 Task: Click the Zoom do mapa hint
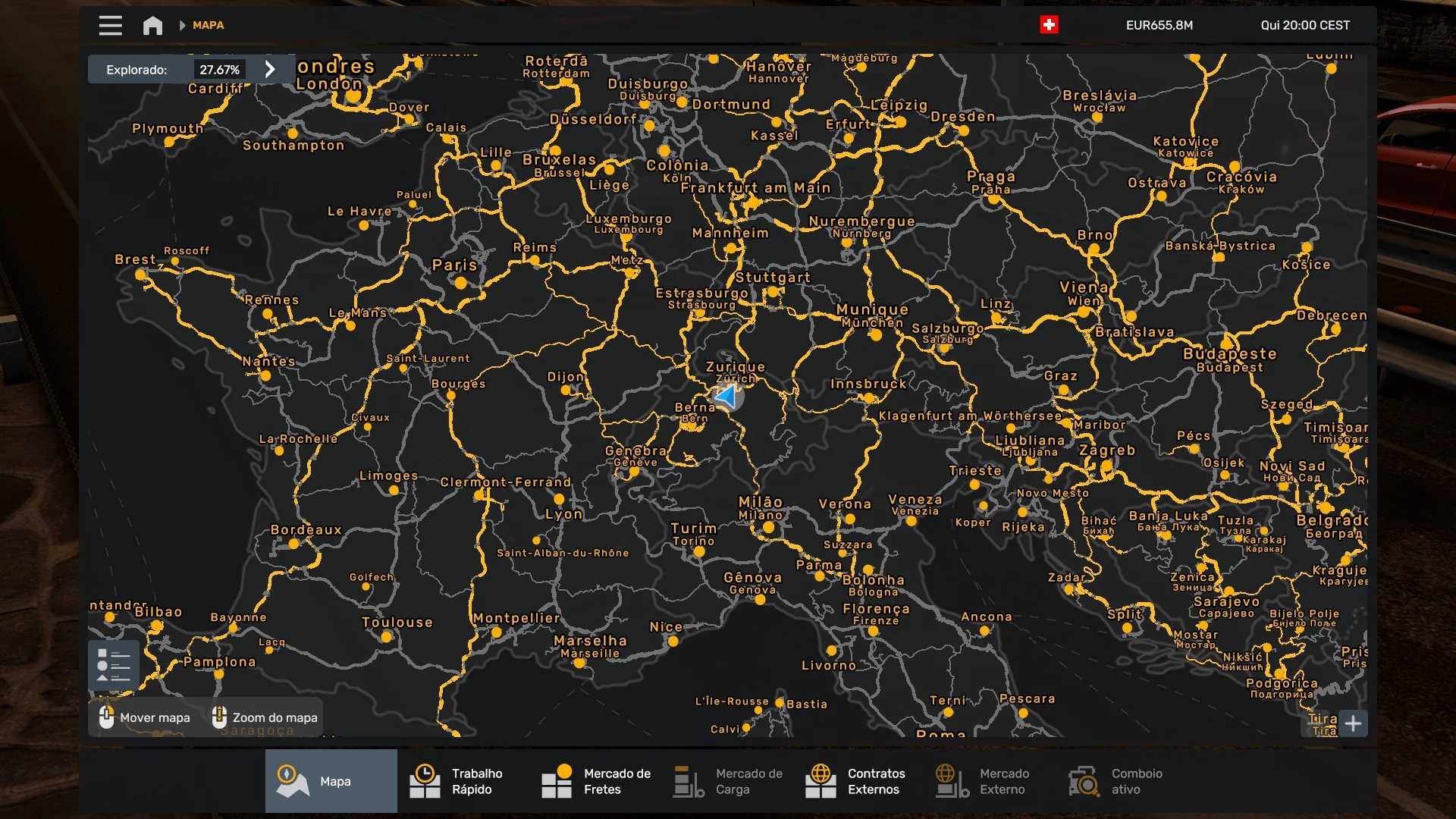click(265, 717)
